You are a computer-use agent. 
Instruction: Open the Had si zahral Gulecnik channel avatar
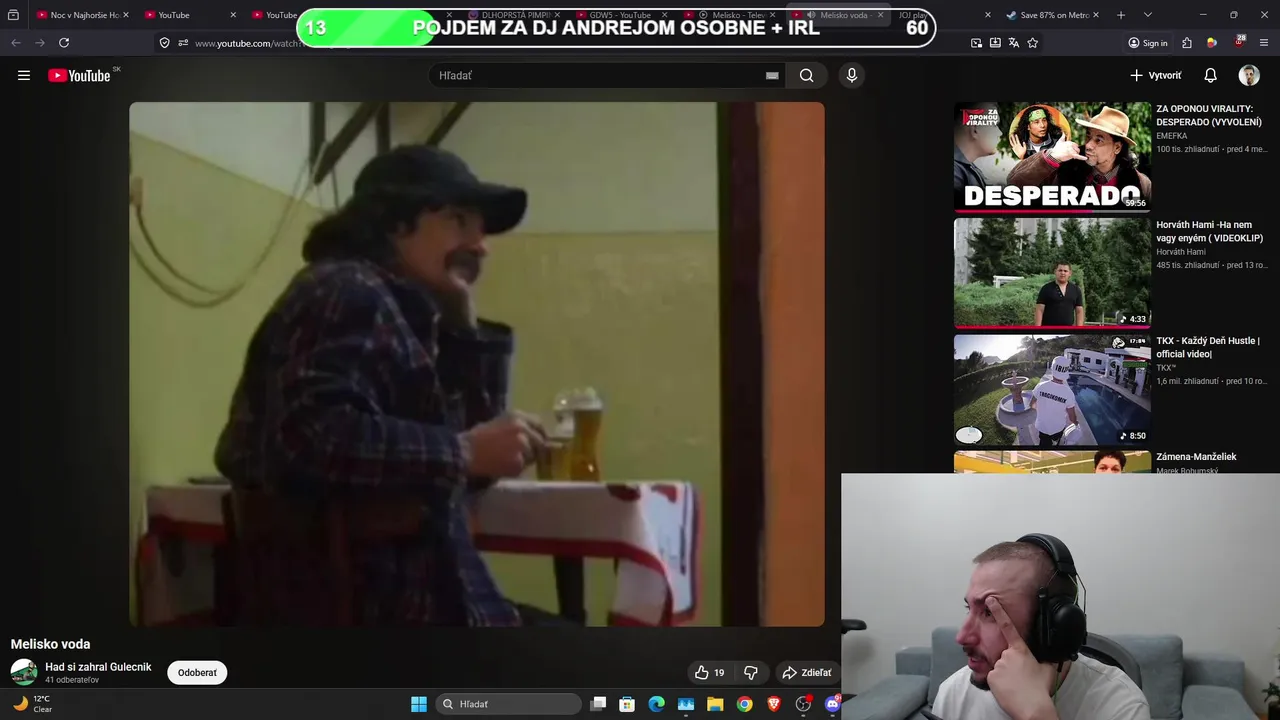coord(24,673)
